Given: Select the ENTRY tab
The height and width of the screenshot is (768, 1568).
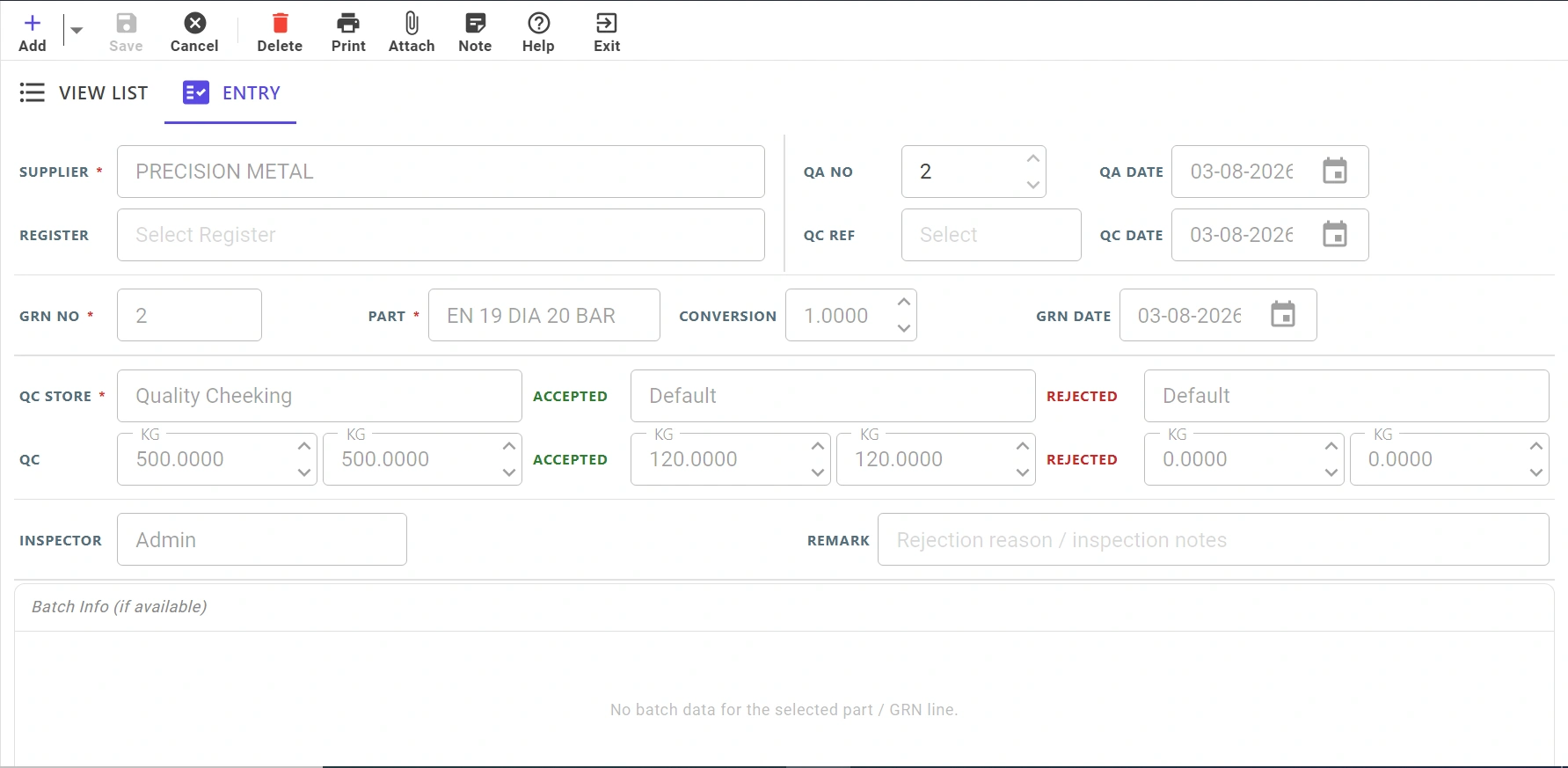Looking at the screenshot, I should pyautogui.click(x=231, y=92).
